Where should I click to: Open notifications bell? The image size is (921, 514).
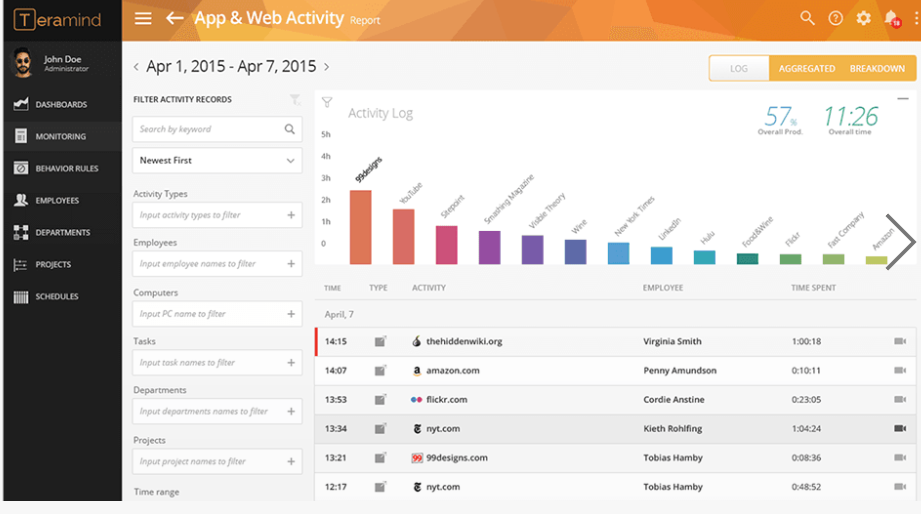click(892, 19)
